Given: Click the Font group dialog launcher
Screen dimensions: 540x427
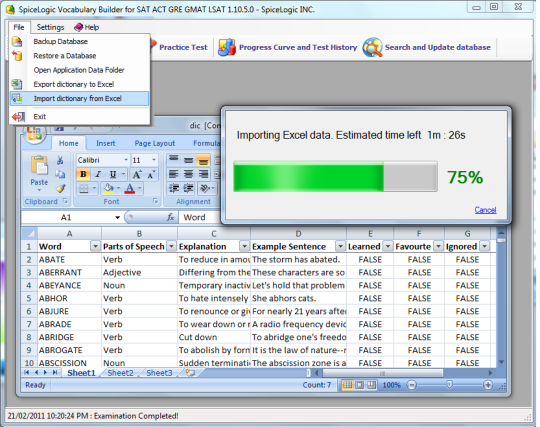Looking at the screenshot, I should pos(155,201).
